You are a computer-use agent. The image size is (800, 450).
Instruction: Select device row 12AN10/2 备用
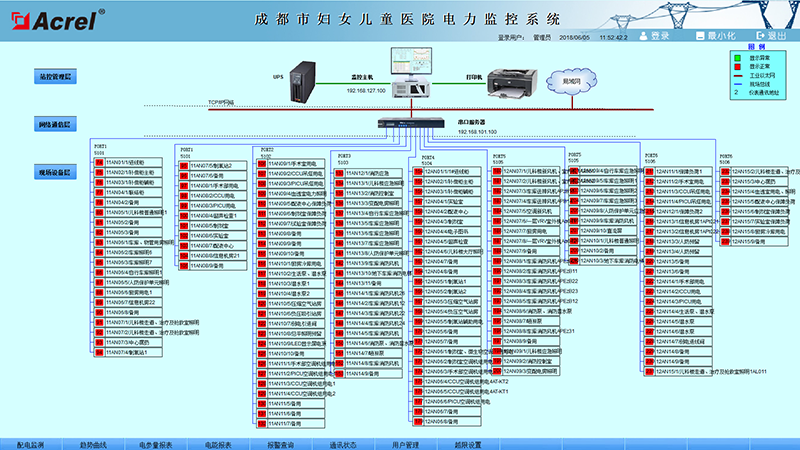coord(603,251)
